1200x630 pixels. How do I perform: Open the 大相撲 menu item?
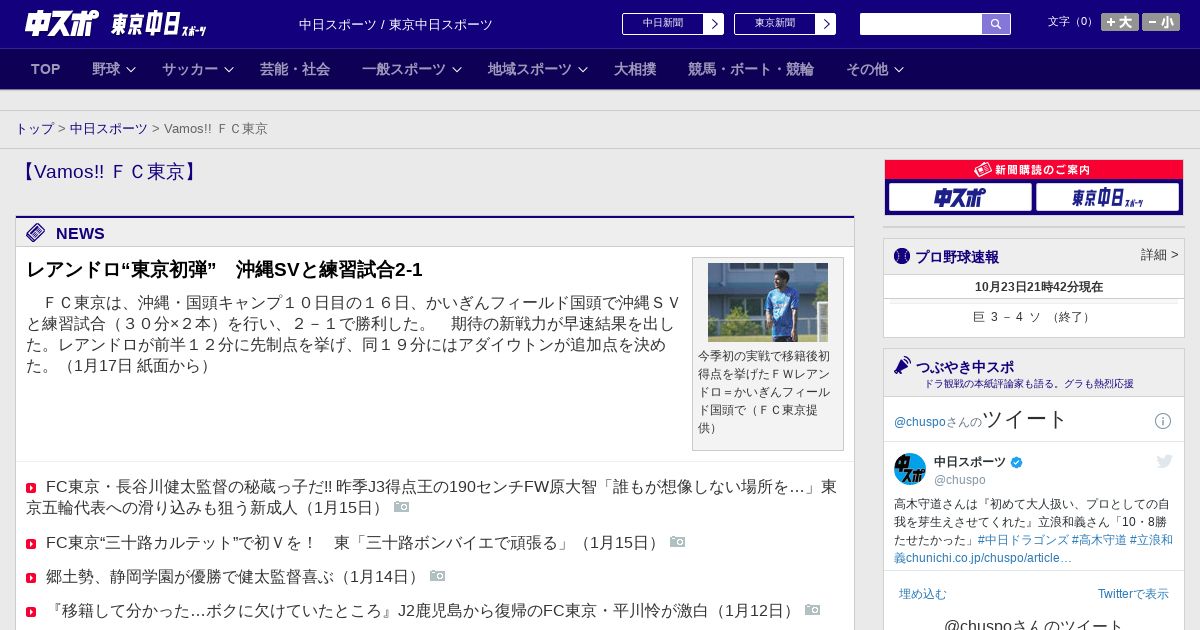tap(635, 69)
